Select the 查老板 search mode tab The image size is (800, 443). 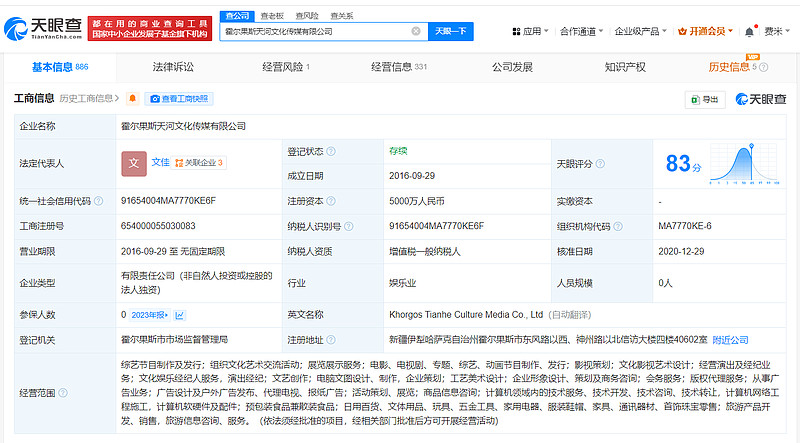(x=271, y=16)
